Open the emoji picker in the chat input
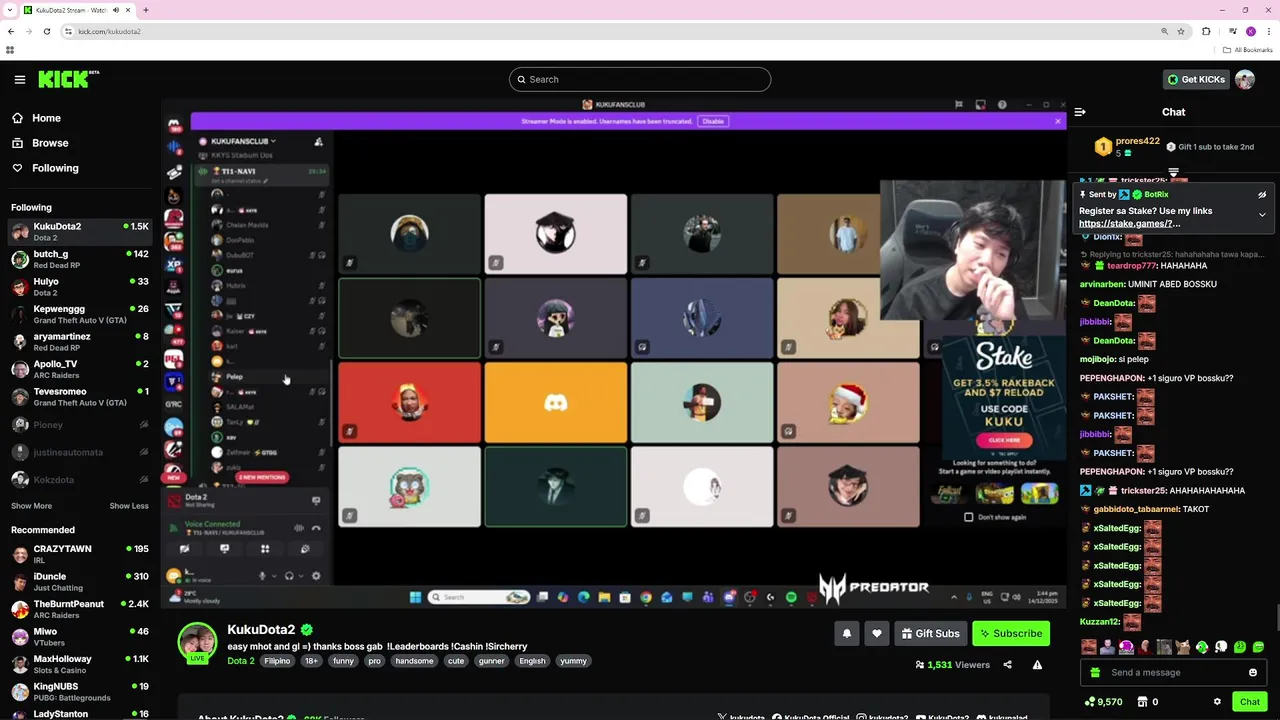This screenshot has height=720, width=1280. click(x=1253, y=673)
